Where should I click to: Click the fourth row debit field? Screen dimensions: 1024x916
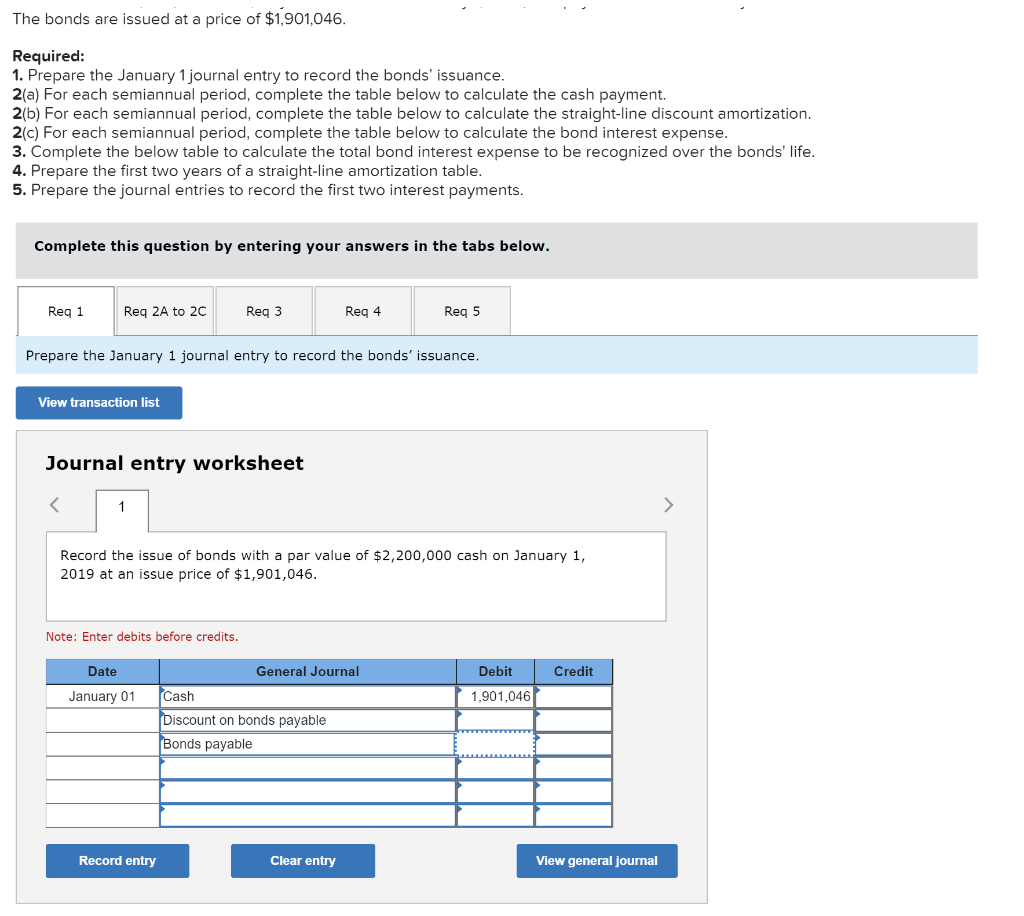coord(496,768)
